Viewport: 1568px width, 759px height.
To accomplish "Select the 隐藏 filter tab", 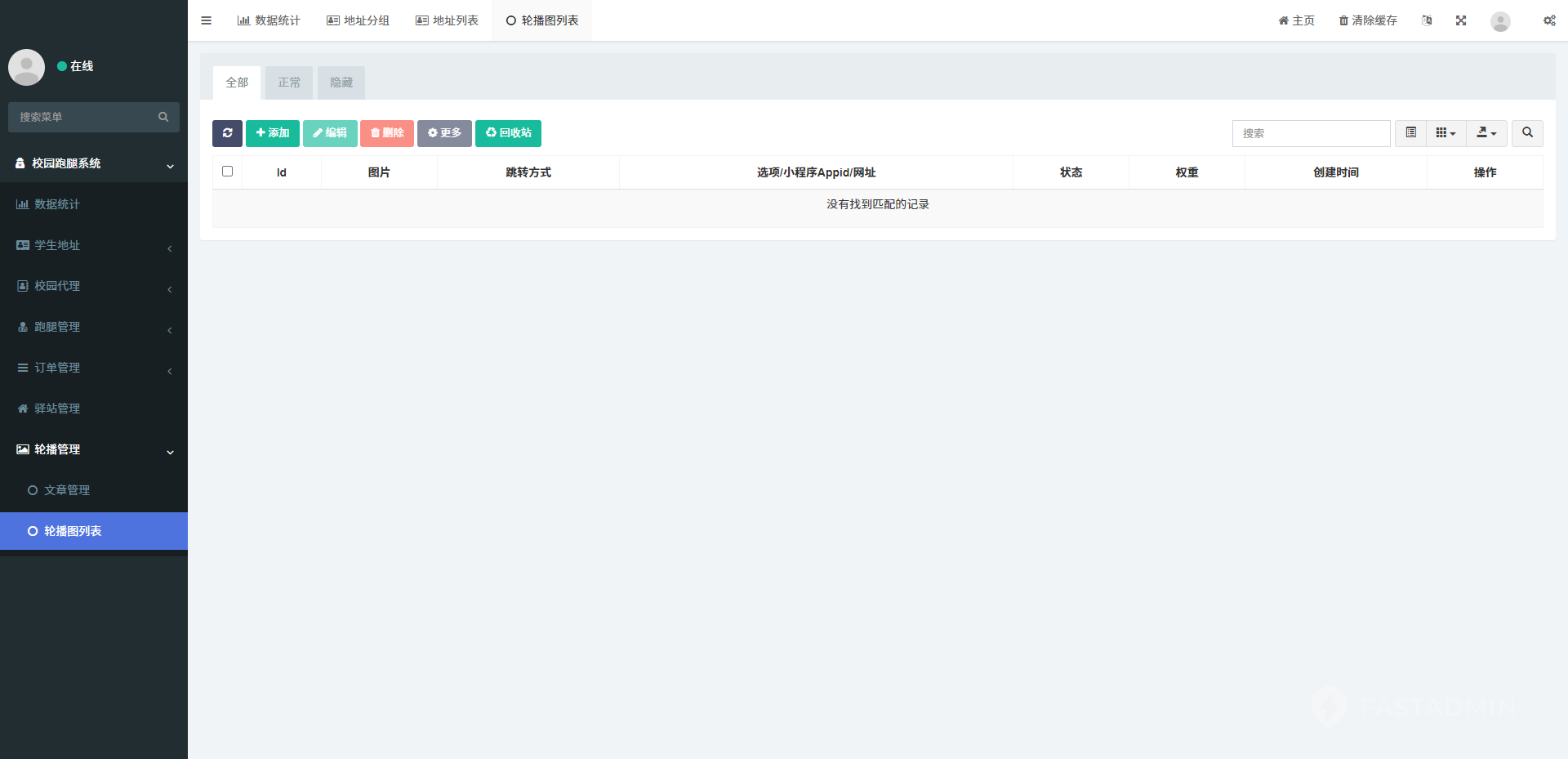I will [x=341, y=83].
